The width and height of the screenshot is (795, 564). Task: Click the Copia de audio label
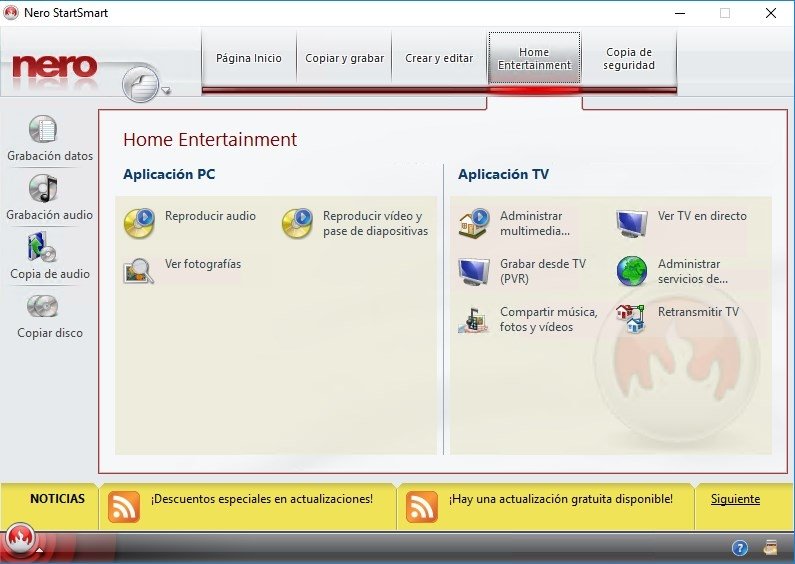[x=50, y=274]
